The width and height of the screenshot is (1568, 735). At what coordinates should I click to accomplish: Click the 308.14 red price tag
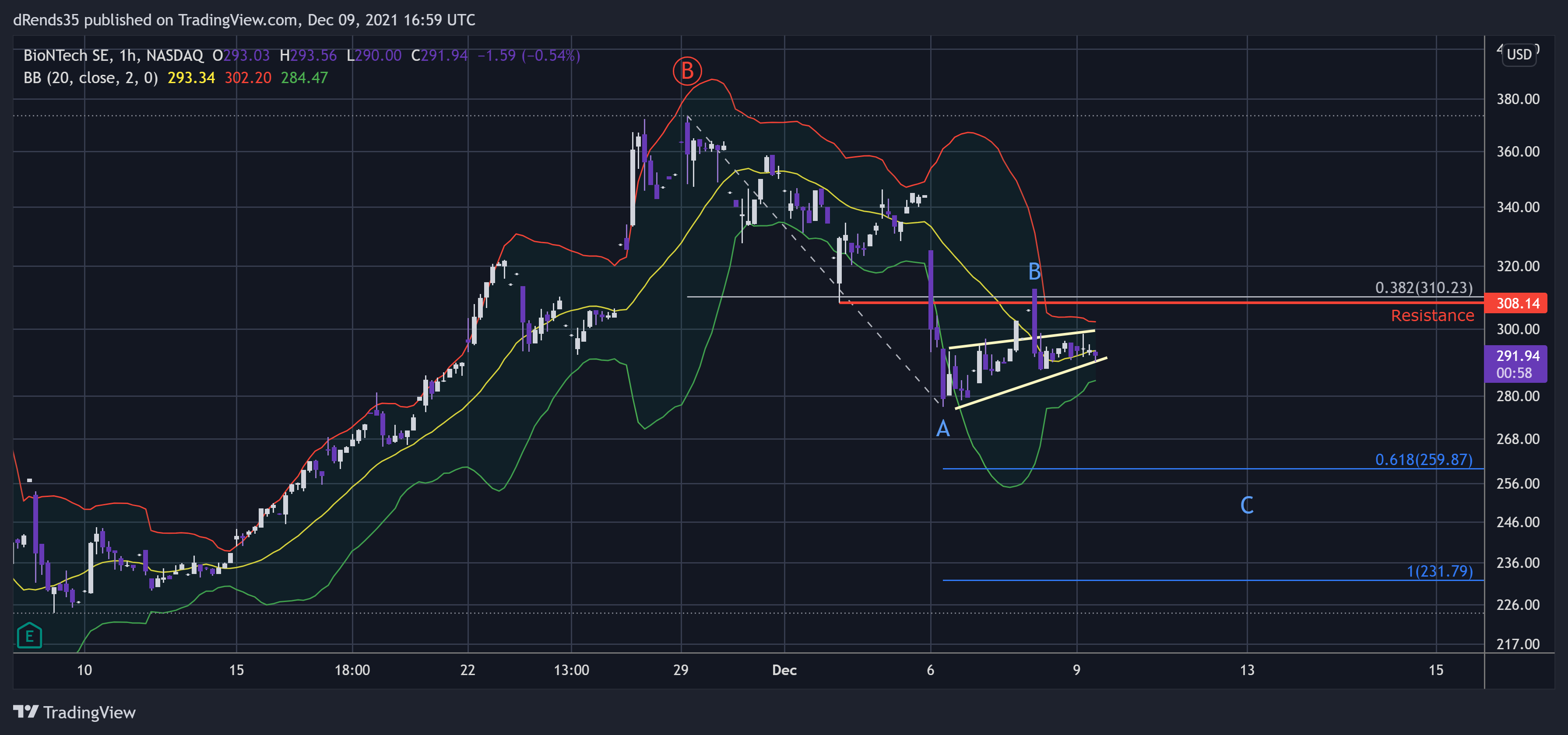[x=1515, y=303]
